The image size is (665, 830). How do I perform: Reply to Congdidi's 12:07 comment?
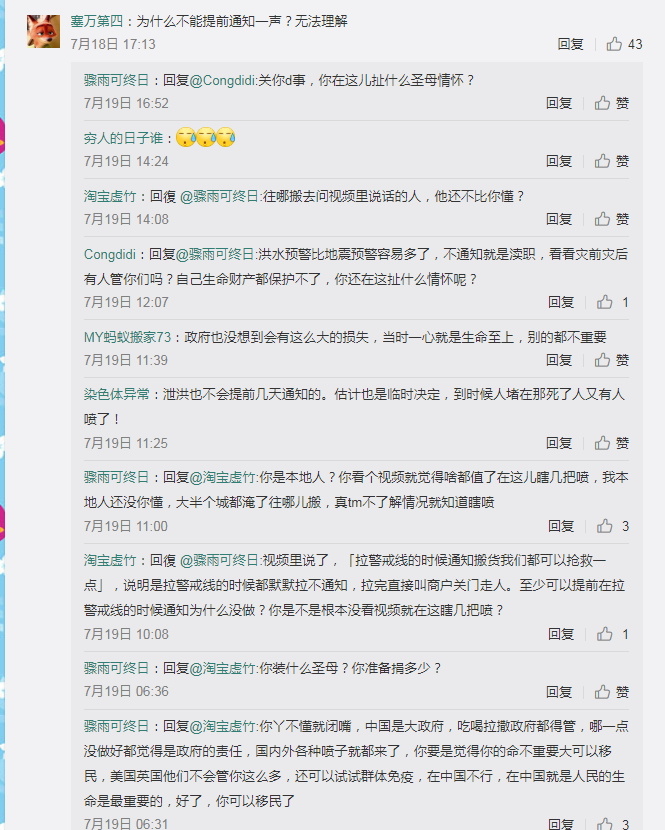point(561,302)
